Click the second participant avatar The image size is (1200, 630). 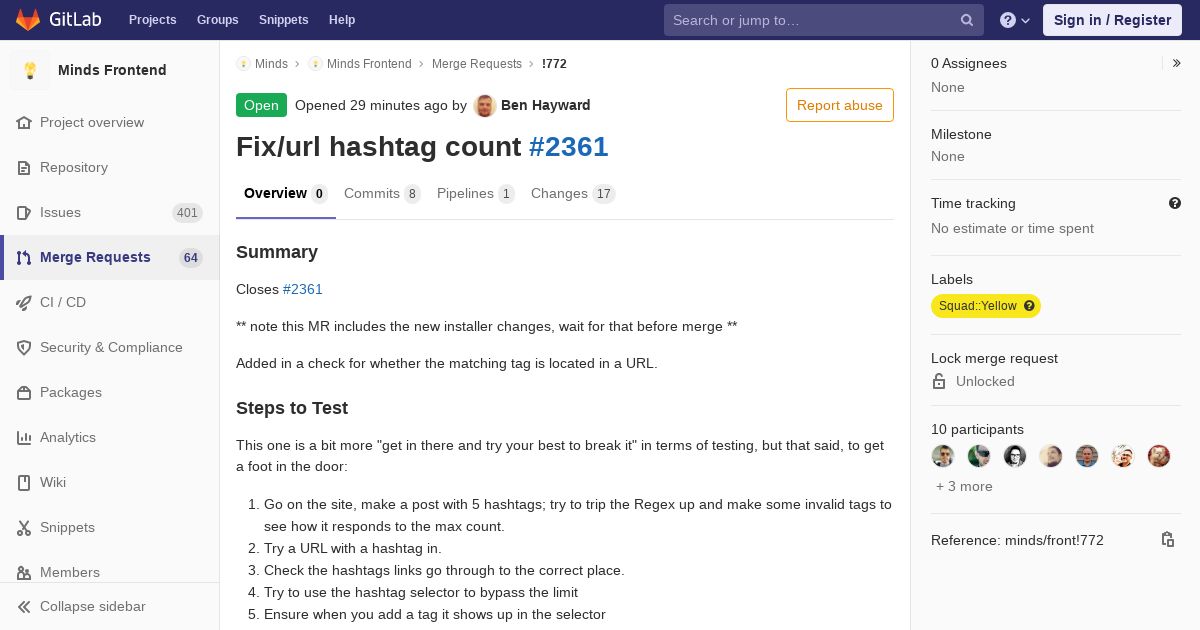[x=979, y=456]
